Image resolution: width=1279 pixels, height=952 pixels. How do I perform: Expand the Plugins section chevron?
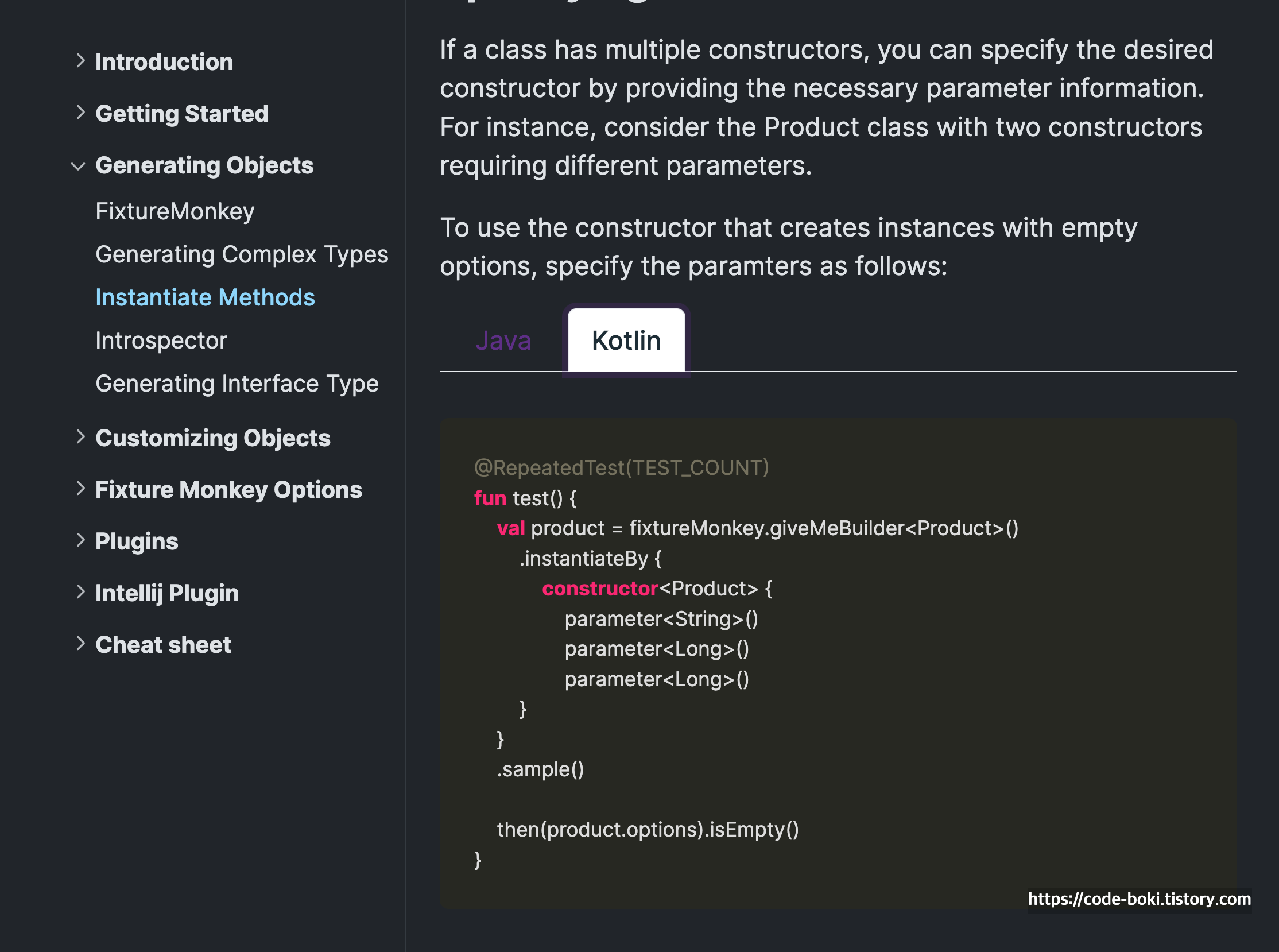[x=81, y=540]
